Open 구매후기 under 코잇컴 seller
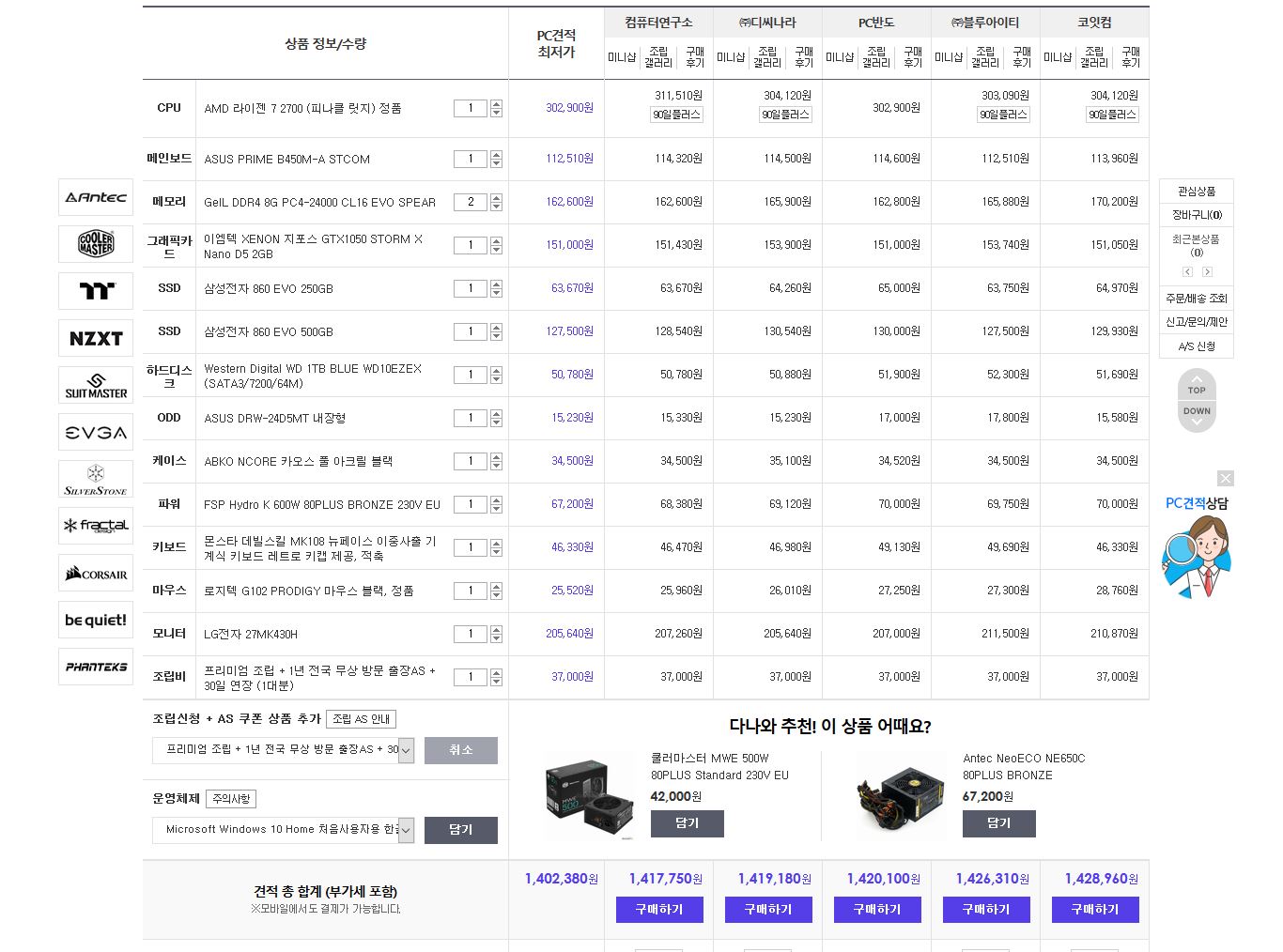The height and width of the screenshot is (952, 1283). pos(1131,57)
